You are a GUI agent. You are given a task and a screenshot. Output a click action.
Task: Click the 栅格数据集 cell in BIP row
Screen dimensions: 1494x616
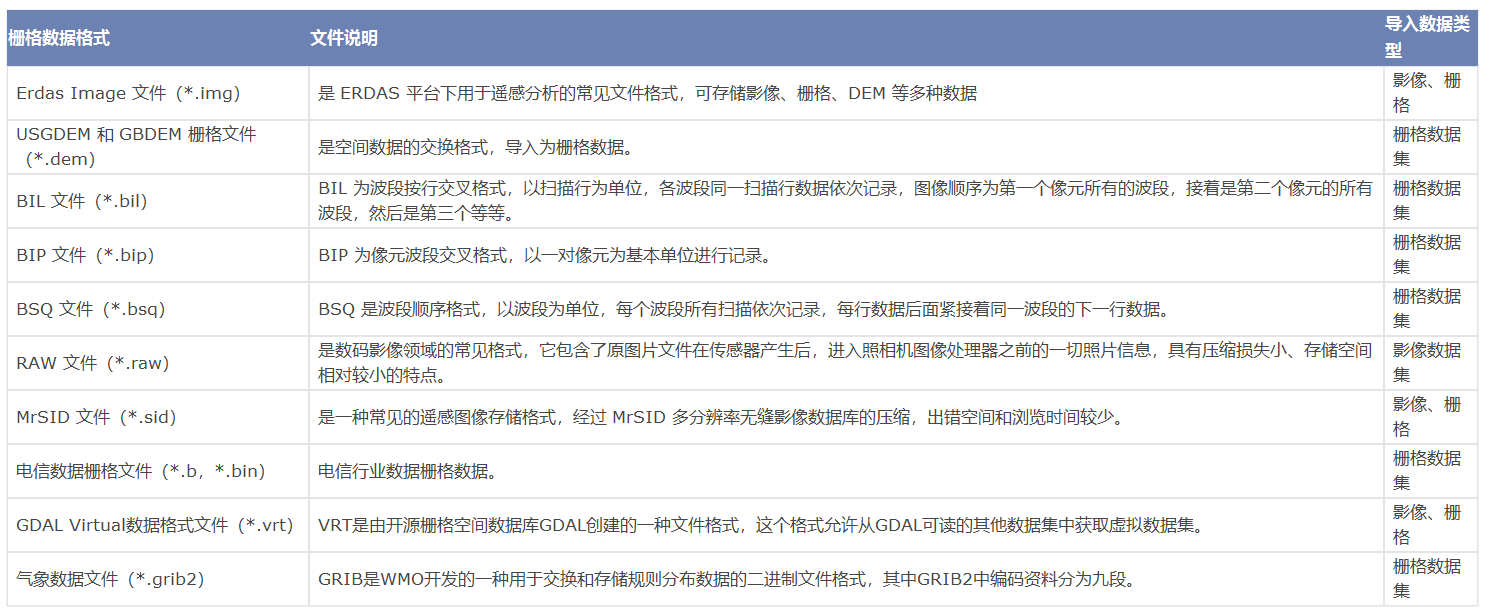(x=1431, y=255)
